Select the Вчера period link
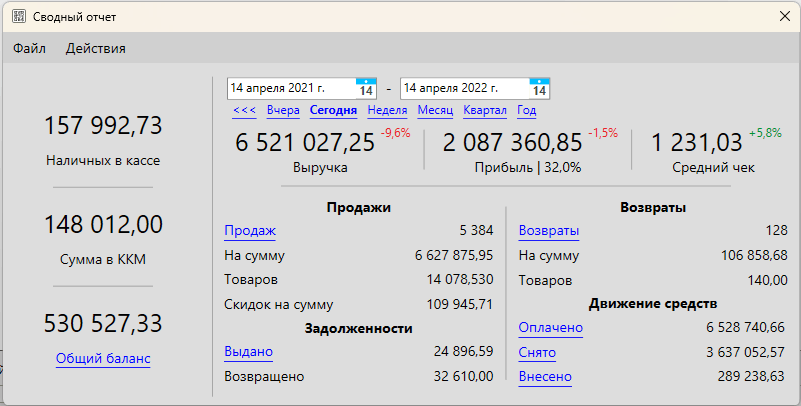801x406 pixels. pos(283,110)
